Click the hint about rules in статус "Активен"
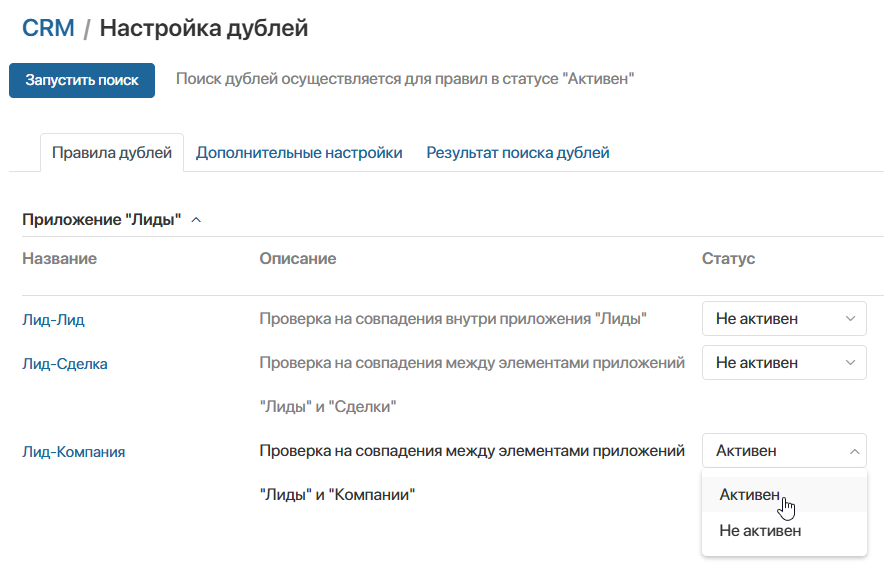Viewport: 884px width, 567px height. [405, 79]
